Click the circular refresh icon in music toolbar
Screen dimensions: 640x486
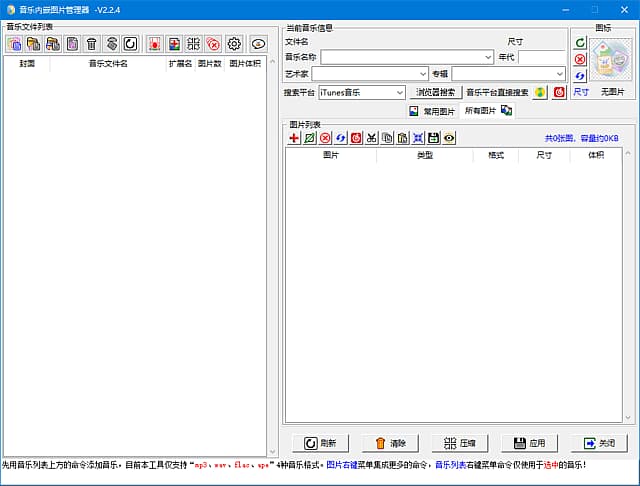pyautogui.click(x=130, y=44)
